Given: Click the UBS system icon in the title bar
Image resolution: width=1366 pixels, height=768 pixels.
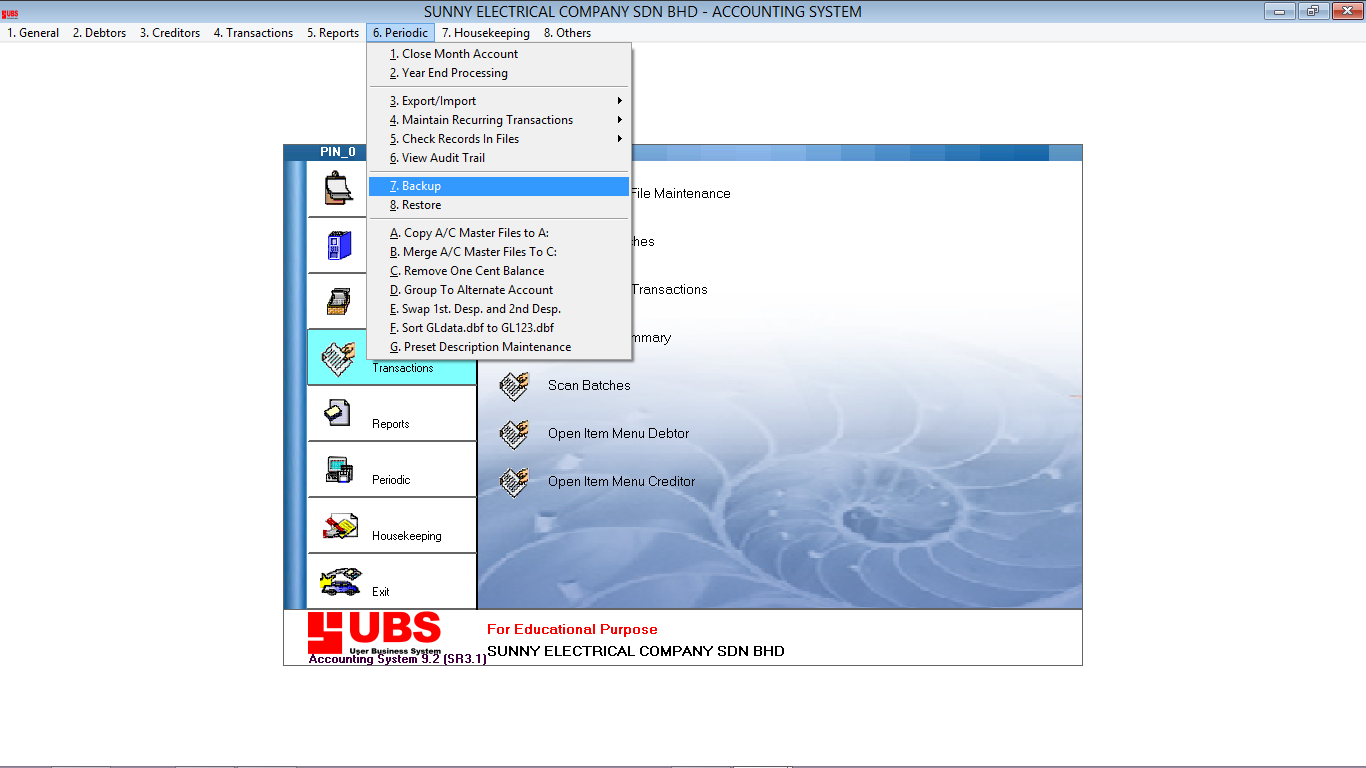Looking at the screenshot, I should tap(10, 11).
